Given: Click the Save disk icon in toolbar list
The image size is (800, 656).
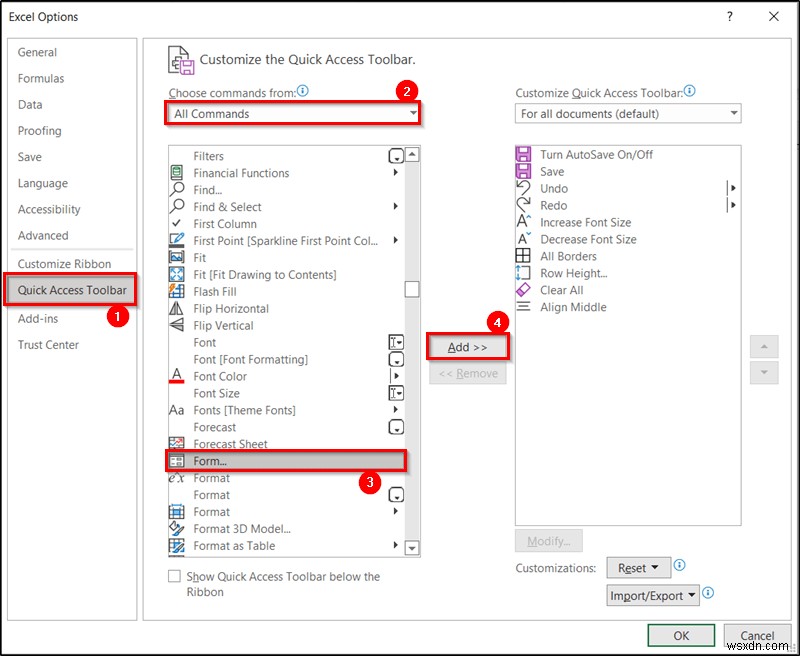Looking at the screenshot, I should 523,171.
